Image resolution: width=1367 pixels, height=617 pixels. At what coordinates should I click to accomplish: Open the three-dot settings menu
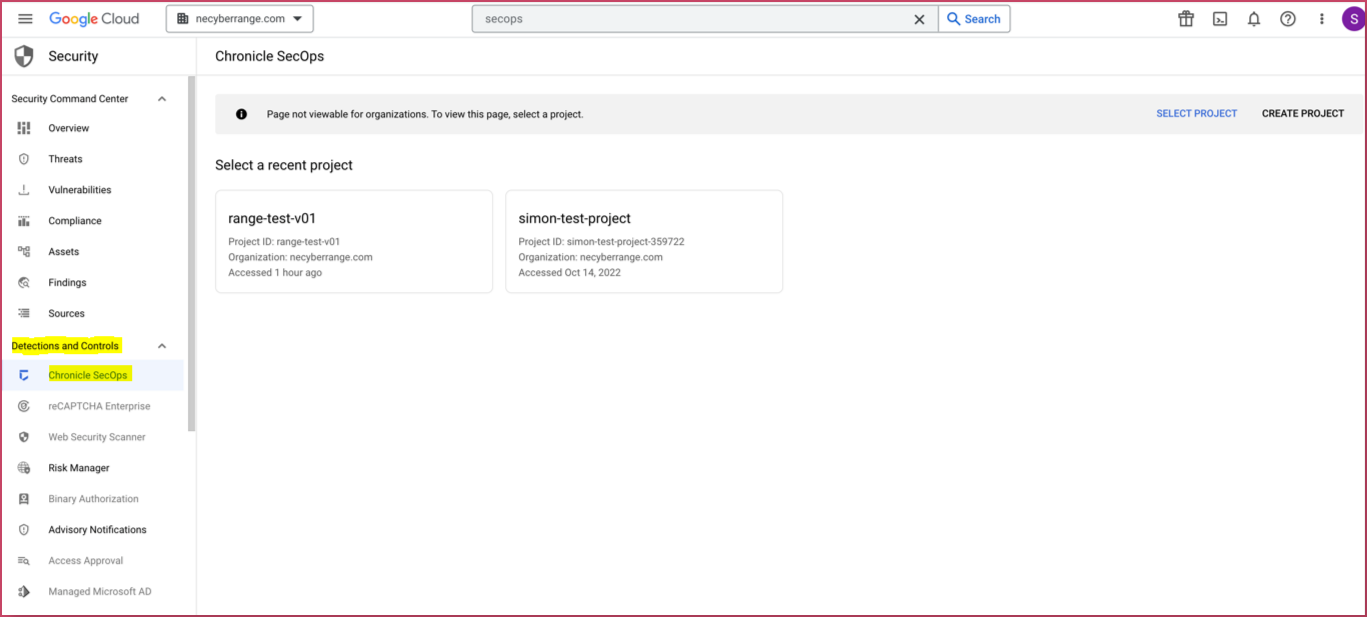pos(1321,19)
